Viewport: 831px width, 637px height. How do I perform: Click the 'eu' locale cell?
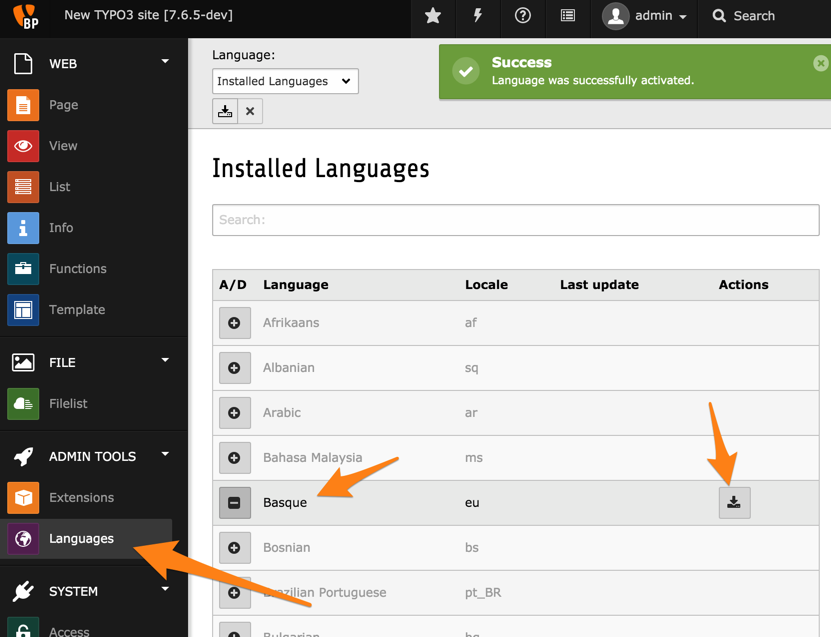[x=472, y=503]
